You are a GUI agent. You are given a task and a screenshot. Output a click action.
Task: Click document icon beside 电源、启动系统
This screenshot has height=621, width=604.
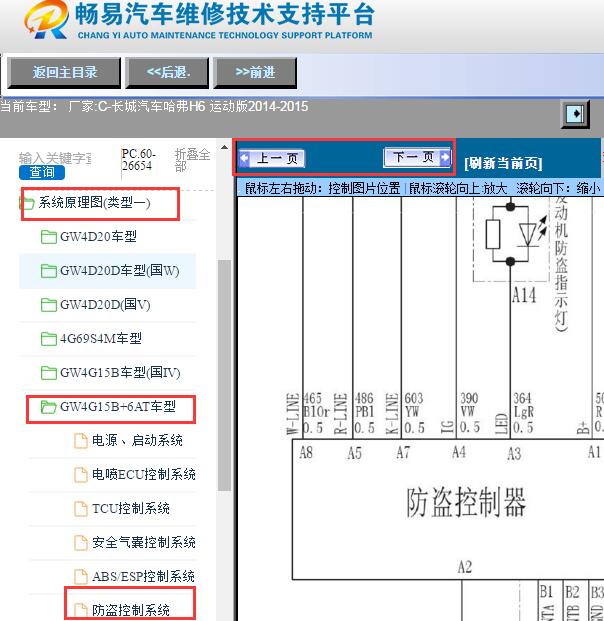[81, 441]
